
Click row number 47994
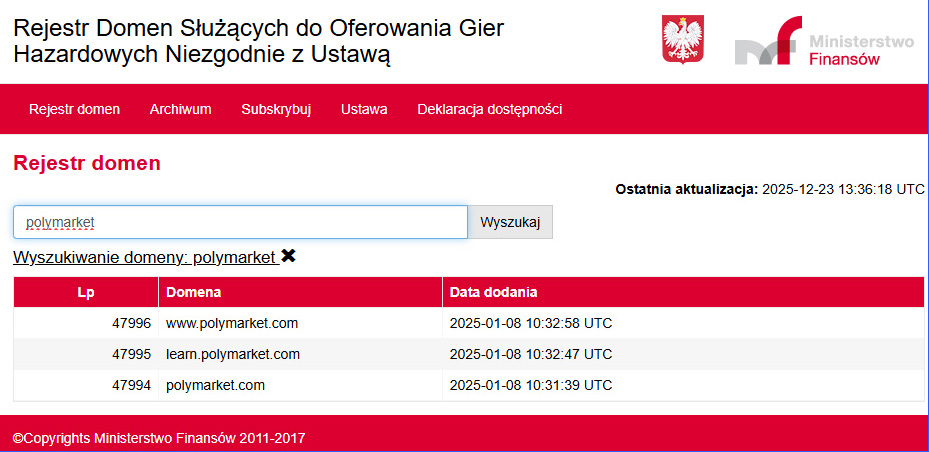click(132, 386)
